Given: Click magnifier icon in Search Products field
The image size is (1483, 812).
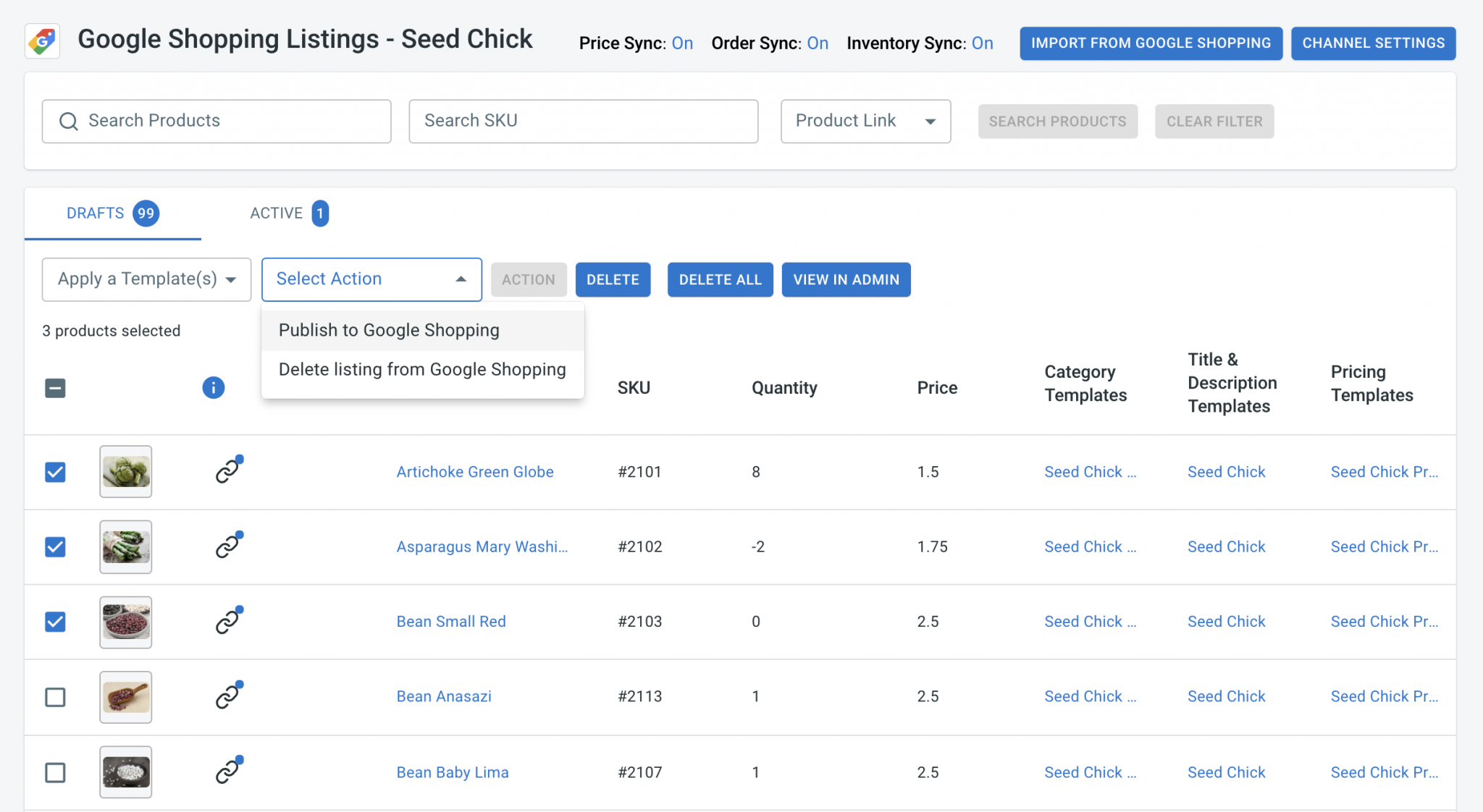Looking at the screenshot, I should (69, 122).
